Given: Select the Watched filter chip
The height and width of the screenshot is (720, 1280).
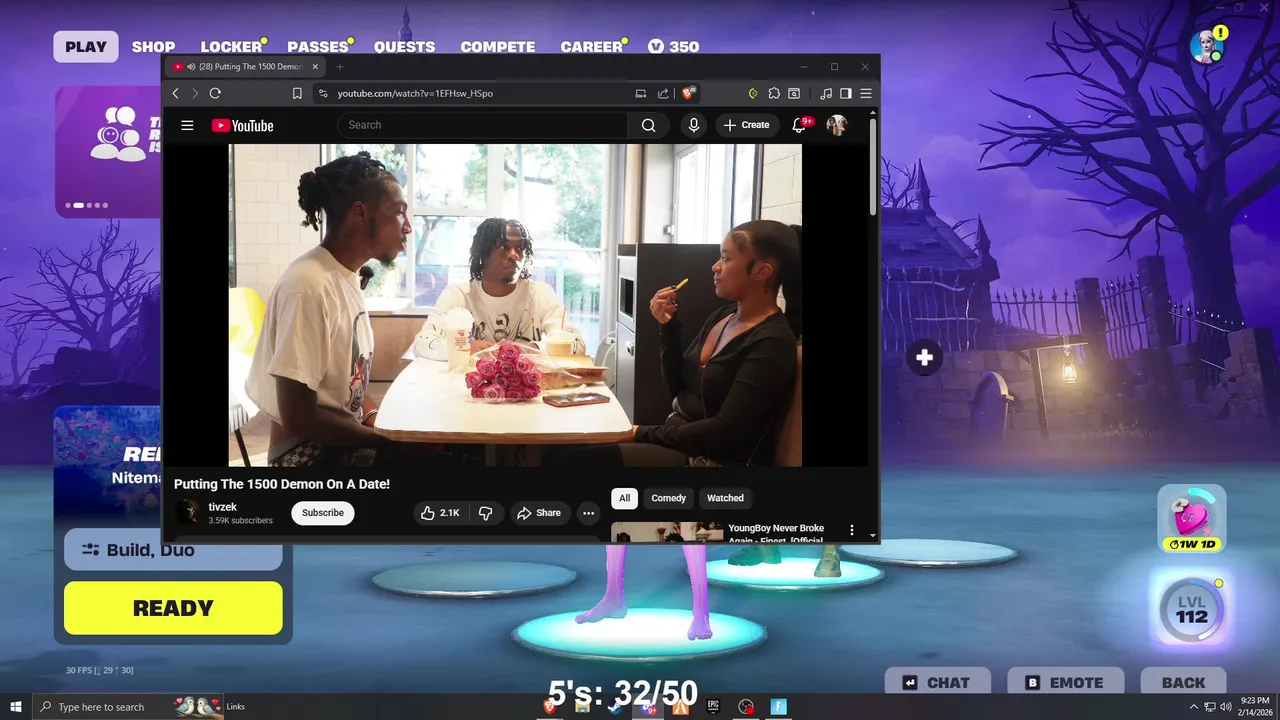Looking at the screenshot, I should click(725, 498).
